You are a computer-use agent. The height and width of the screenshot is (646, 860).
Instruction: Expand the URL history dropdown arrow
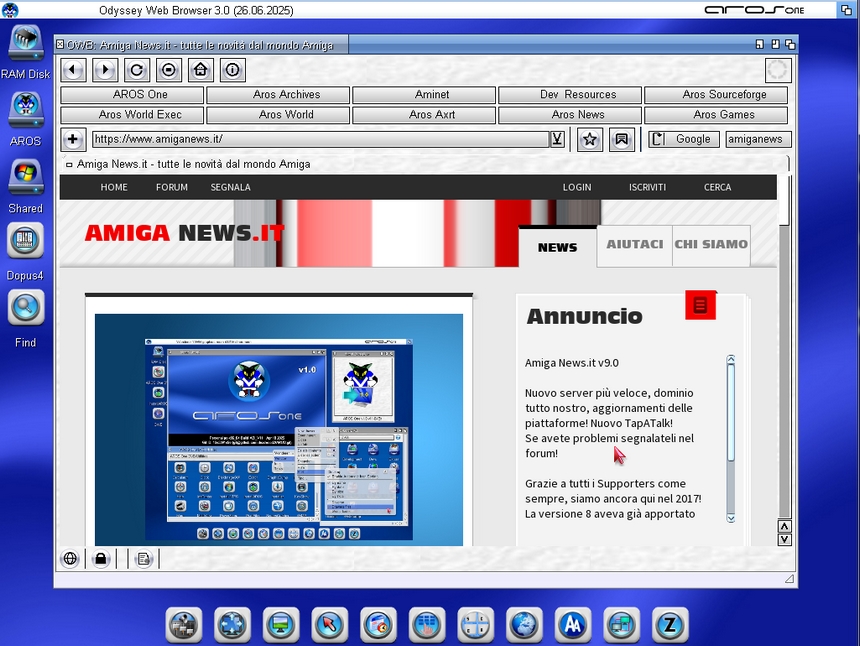point(557,139)
